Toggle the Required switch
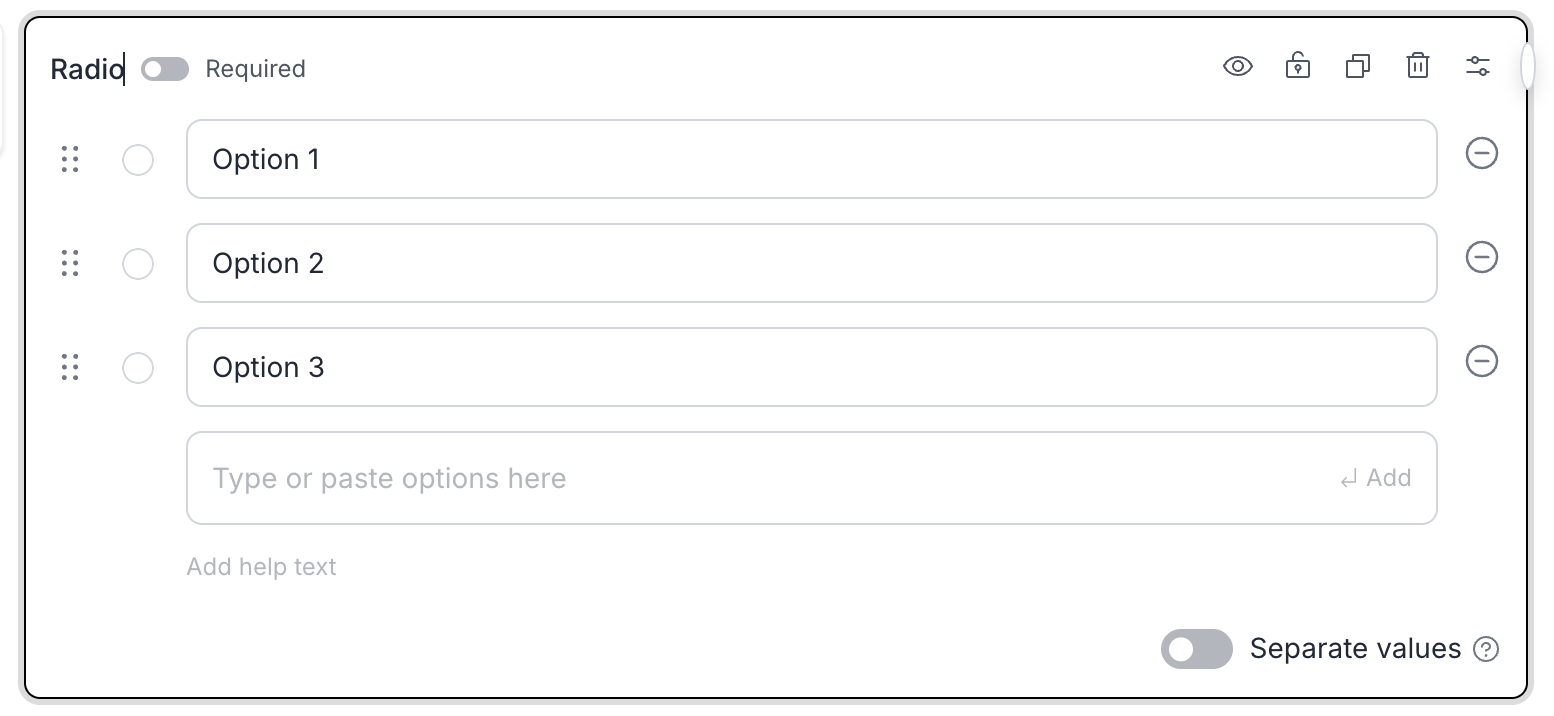Viewport: 1554px width, 716px height. 165,69
